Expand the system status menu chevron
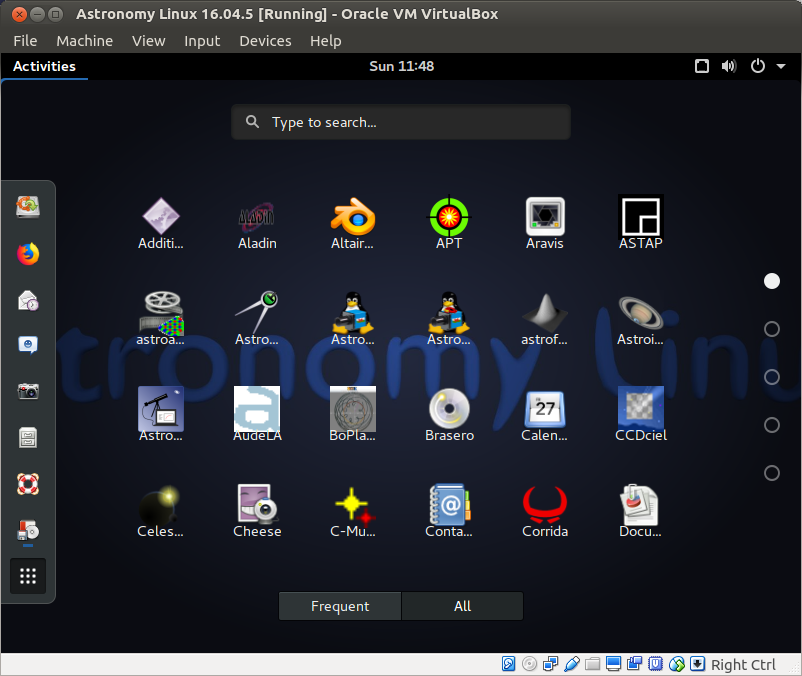 coord(781,66)
